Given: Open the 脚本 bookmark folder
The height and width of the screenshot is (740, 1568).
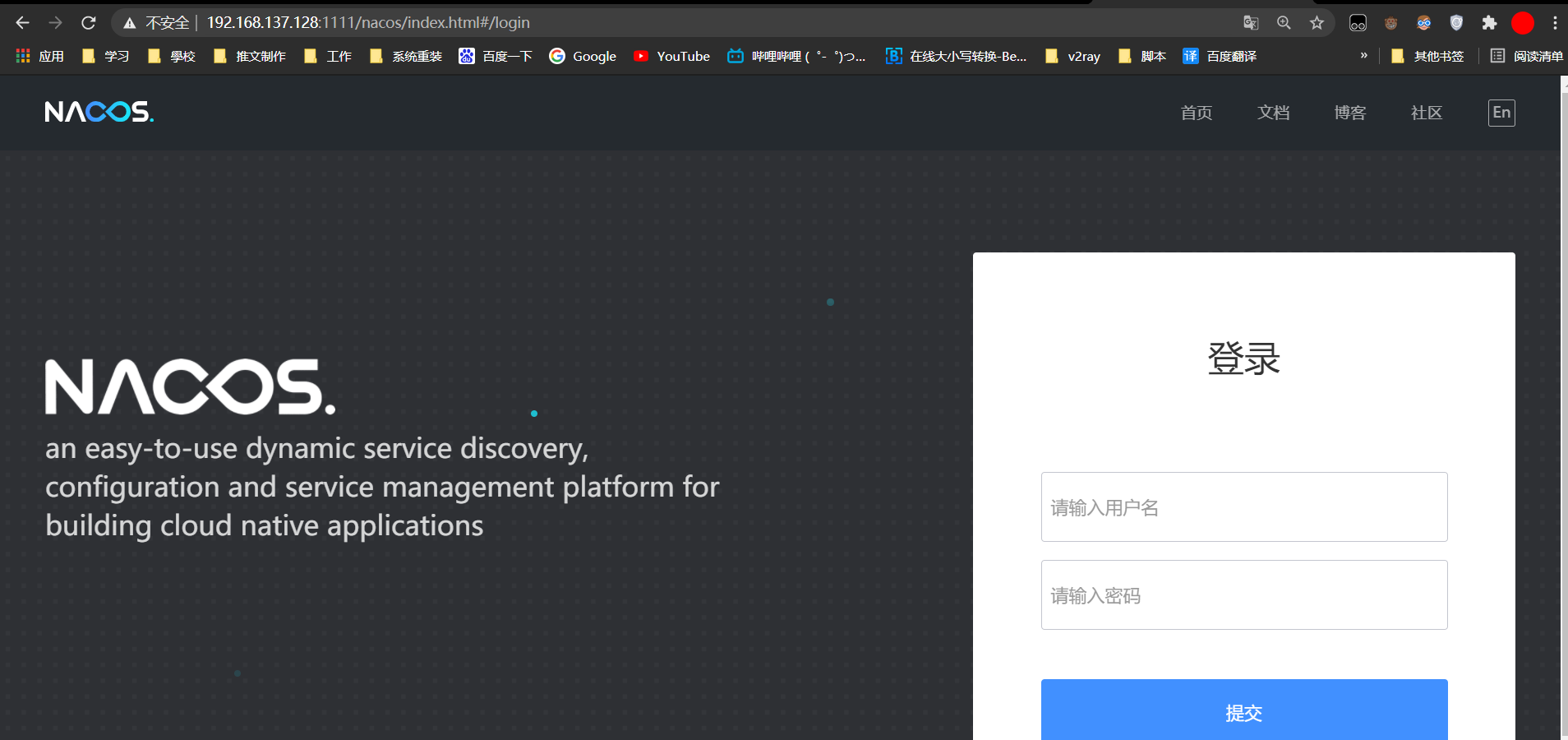Looking at the screenshot, I should pos(1141,56).
